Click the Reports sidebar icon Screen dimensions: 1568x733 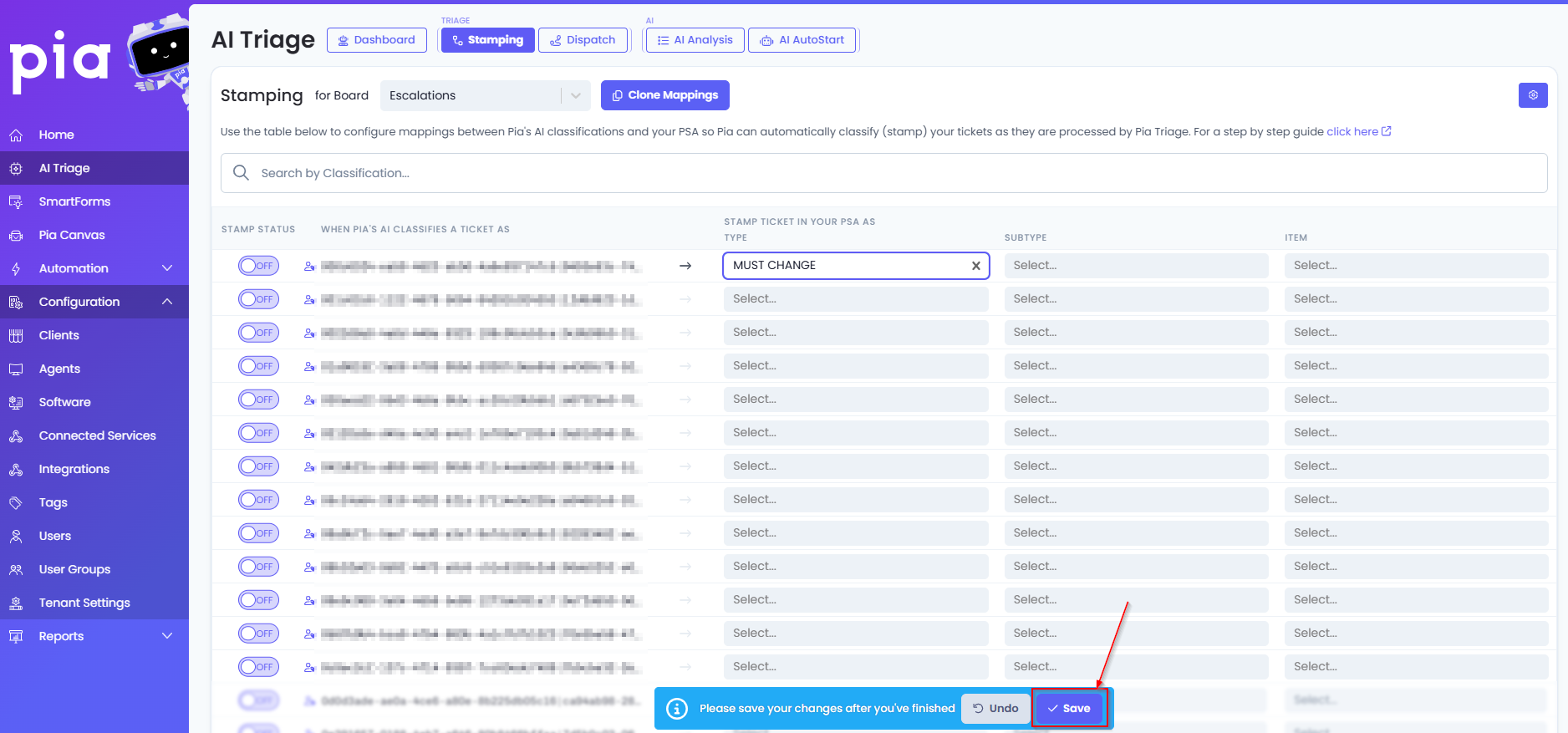pos(16,636)
